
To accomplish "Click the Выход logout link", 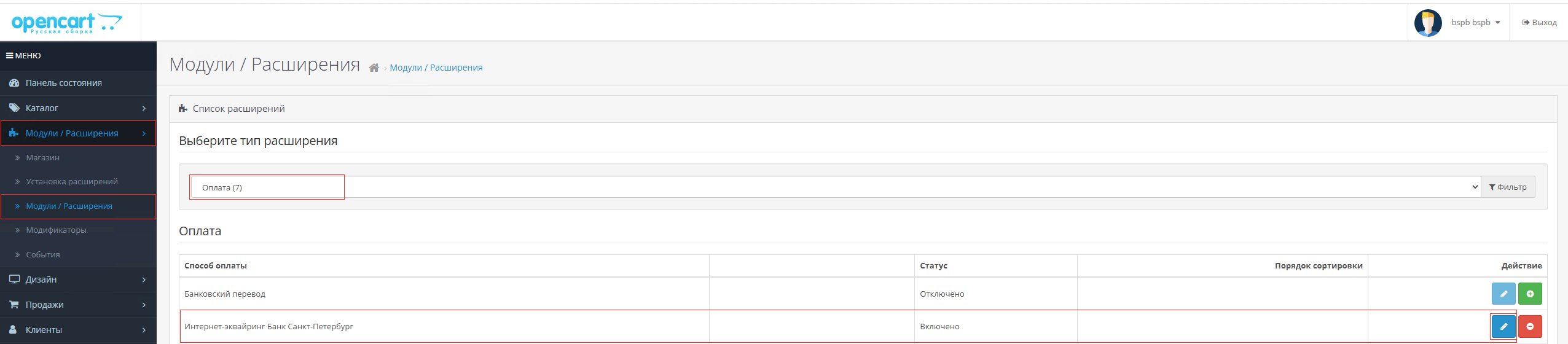I will click(1539, 23).
